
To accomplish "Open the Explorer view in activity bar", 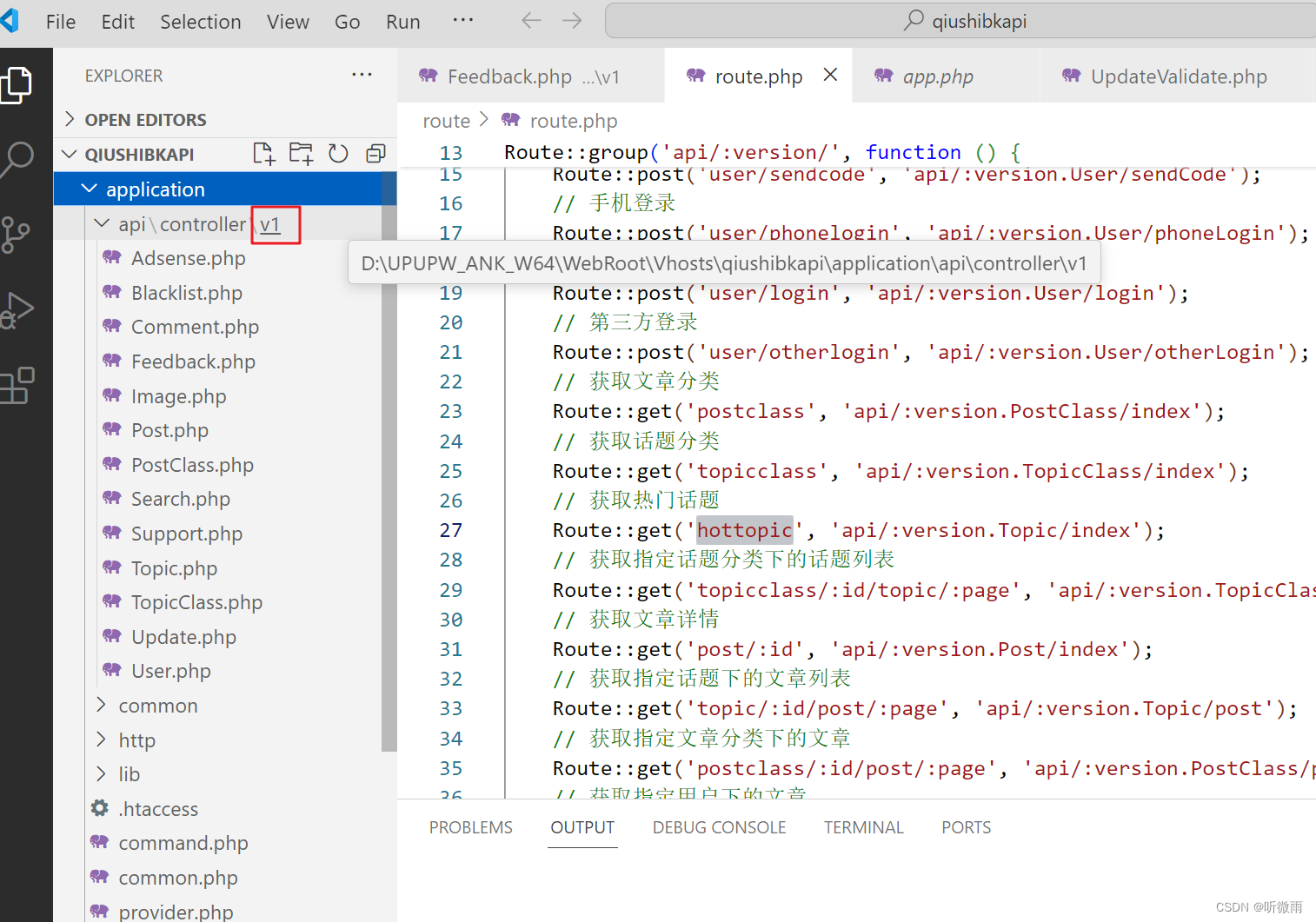I will (17, 85).
